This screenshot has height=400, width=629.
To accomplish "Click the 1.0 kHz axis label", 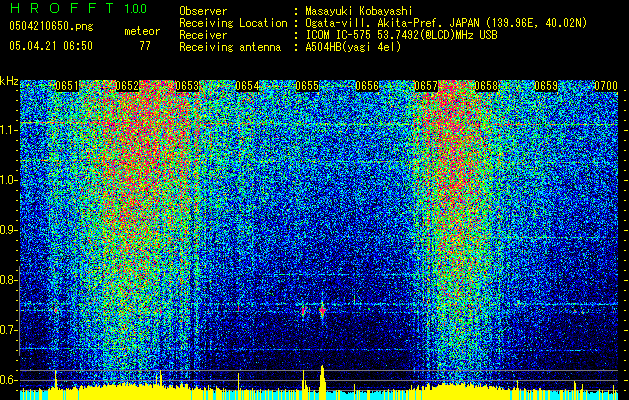I will point(9,180).
